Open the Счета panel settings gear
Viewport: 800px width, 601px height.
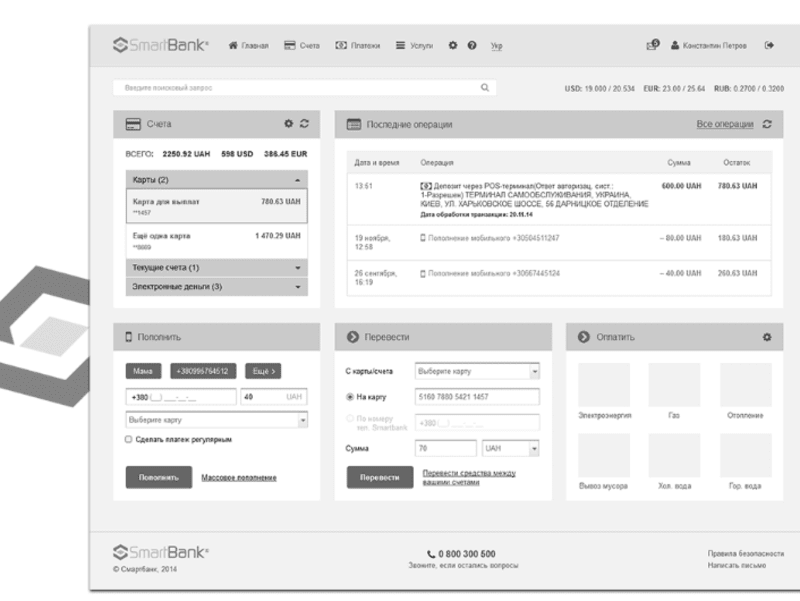tap(289, 123)
